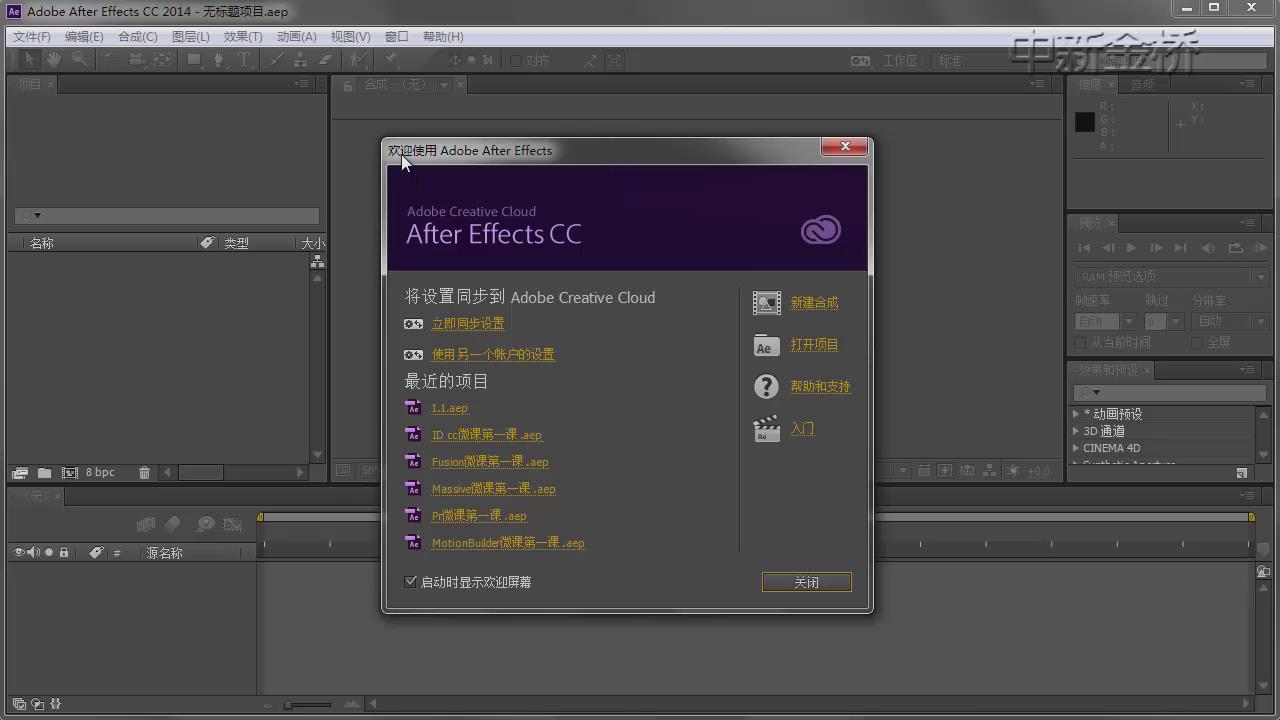Open the composition selector dropdown arrow
Viewport: 1280px width, 720px height.
tap(444, 85)
